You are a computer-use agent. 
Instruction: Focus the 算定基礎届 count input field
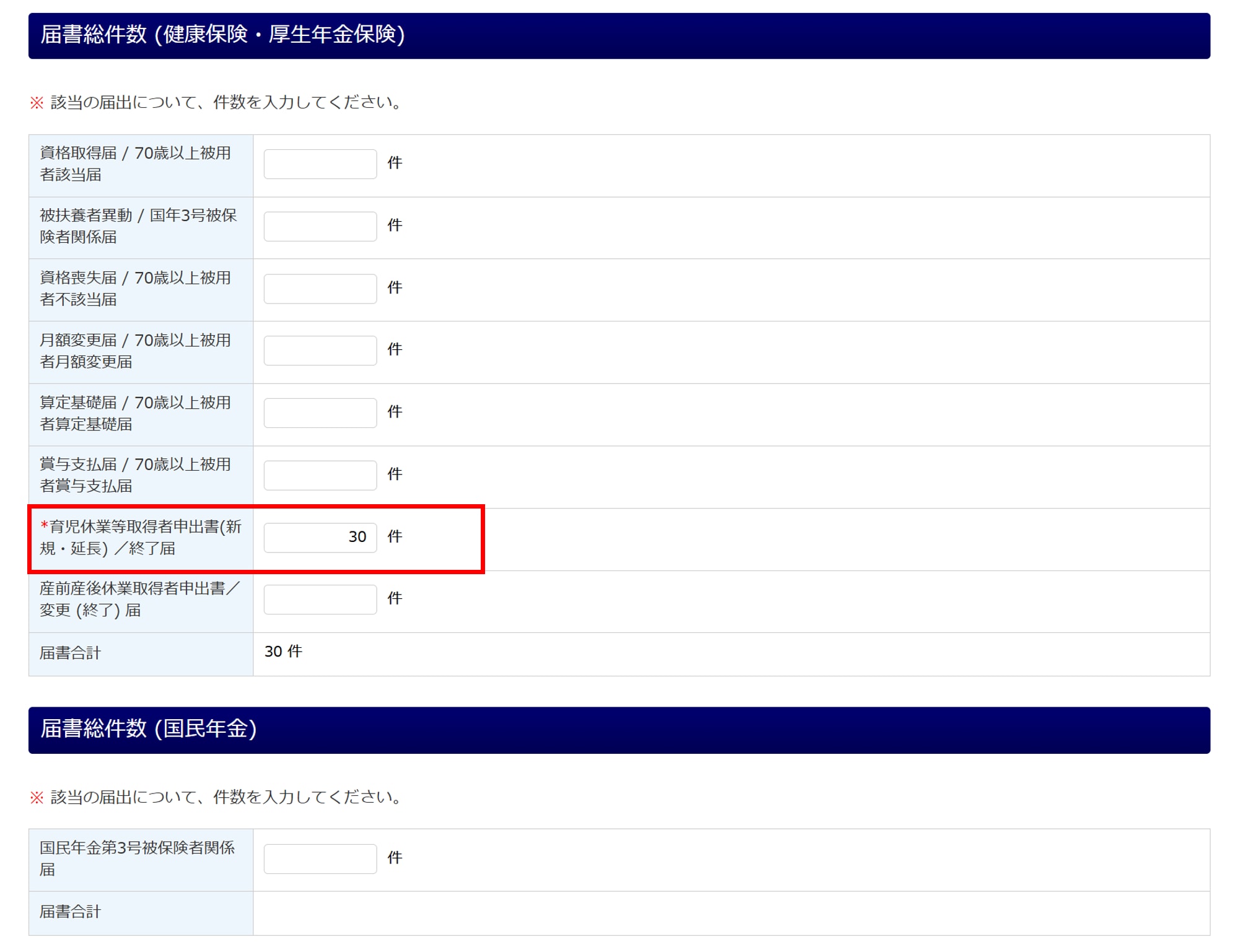click(x=320, y=413)
